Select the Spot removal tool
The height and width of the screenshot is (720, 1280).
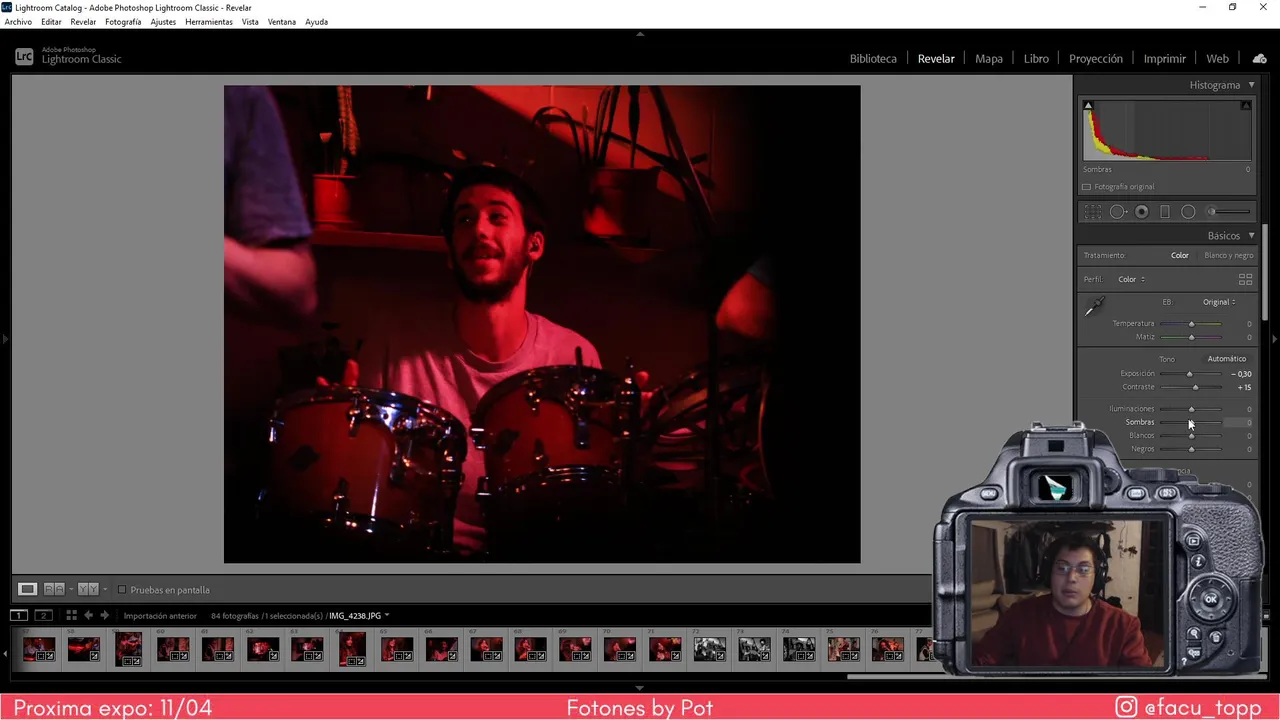click(x=1118, y=212)
